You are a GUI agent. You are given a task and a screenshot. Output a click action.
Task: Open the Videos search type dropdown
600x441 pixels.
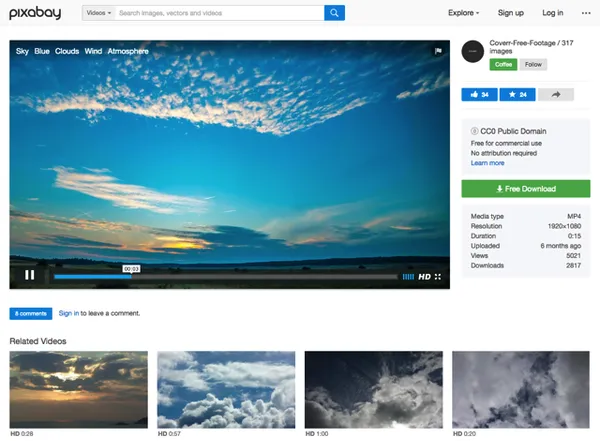click(98, 13)
